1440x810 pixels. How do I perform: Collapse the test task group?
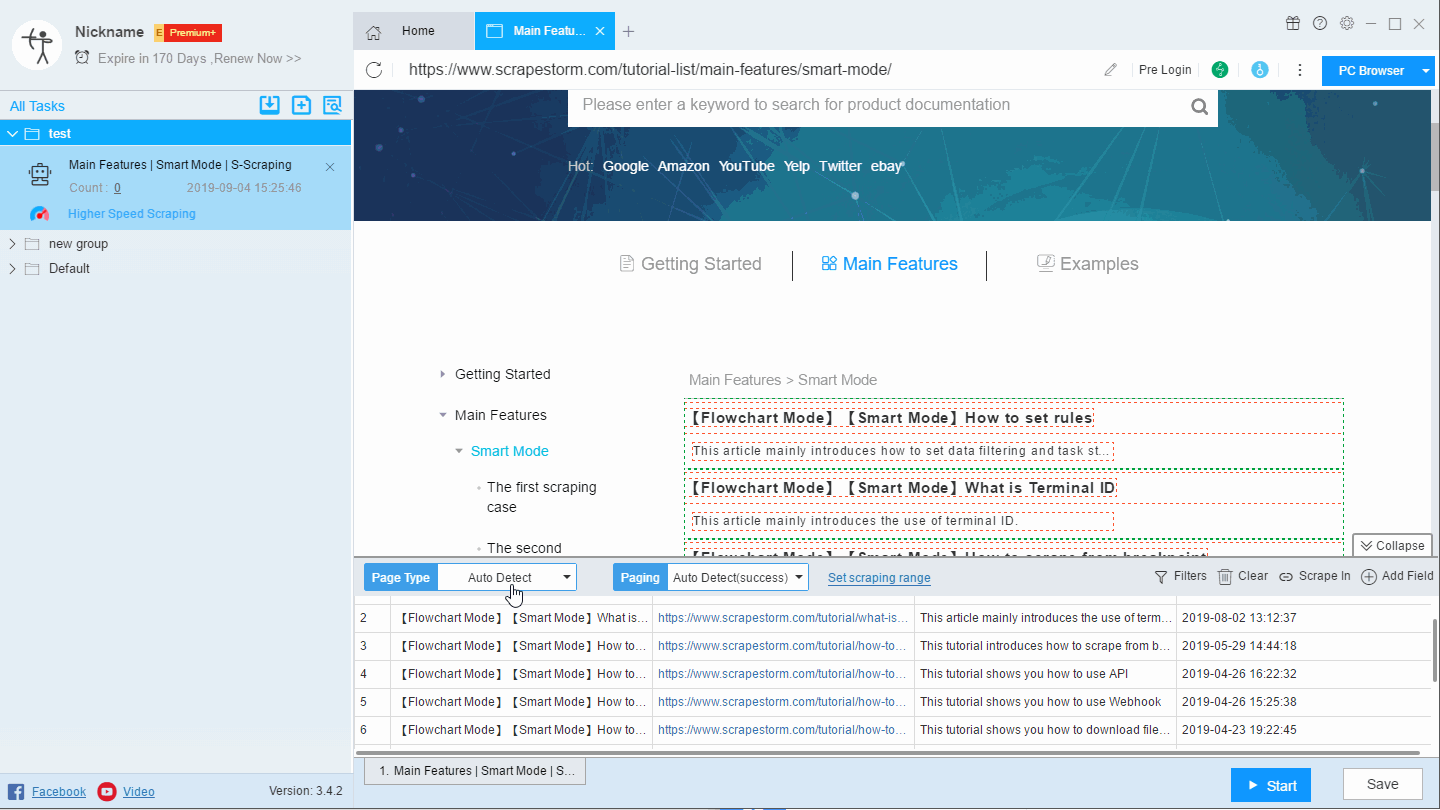[12, 134]
